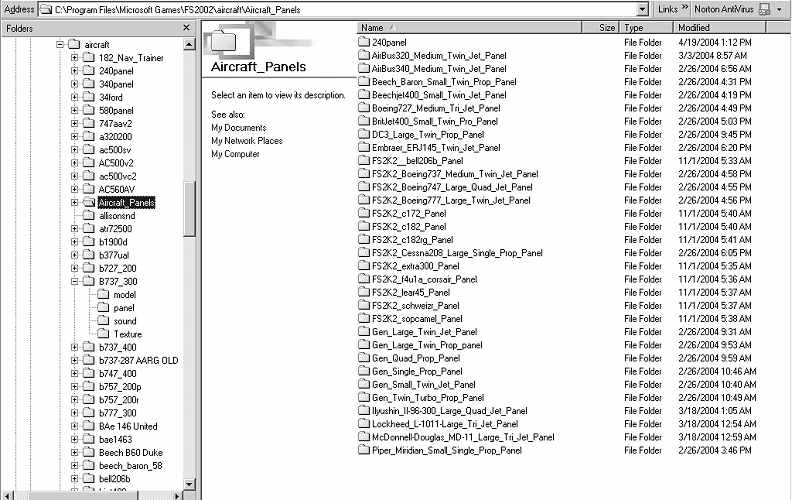This screenshot has width=792, height=500.
Task: Select the panel subfolder under B737_300
Action: [124, 308]
